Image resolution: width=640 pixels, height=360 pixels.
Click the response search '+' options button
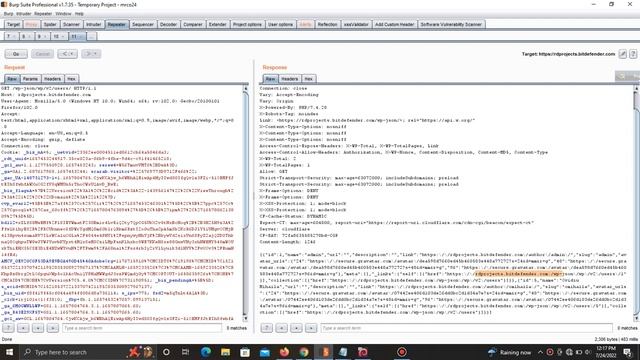(x=296, y=328)
